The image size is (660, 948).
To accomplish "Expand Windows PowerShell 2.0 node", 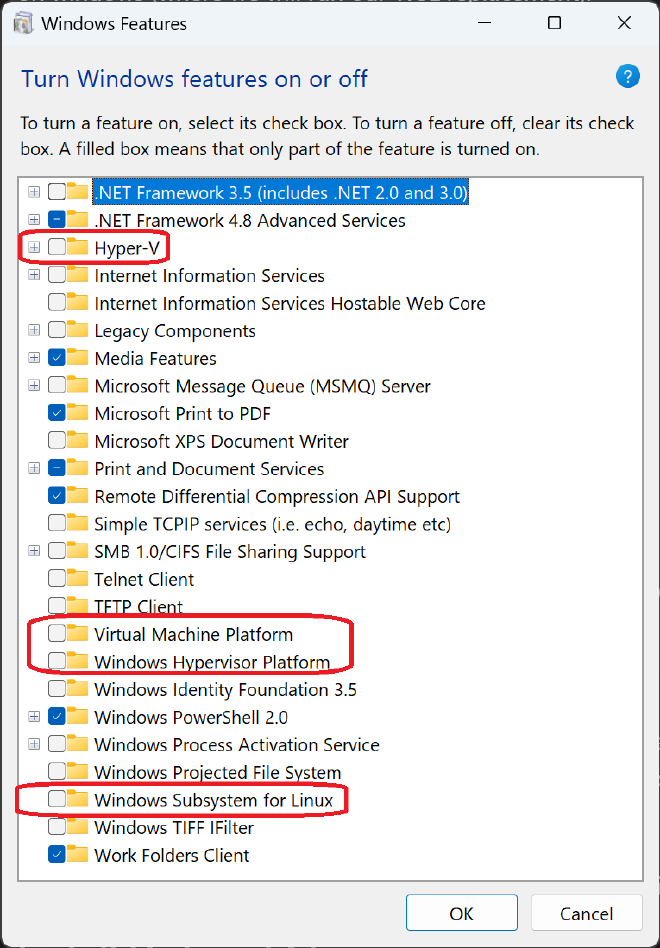I will click(x=34, y=717).
